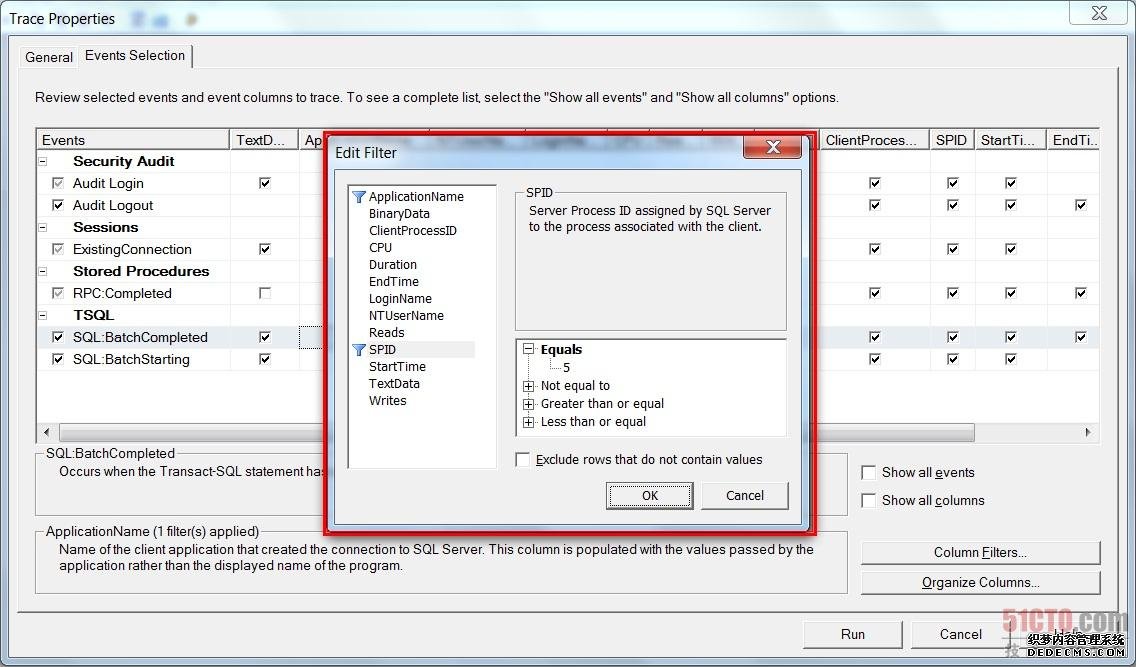Viewport: 1136px width, 667px height.
Task: Select the Events Selection tab
Action: coord(135,56)
